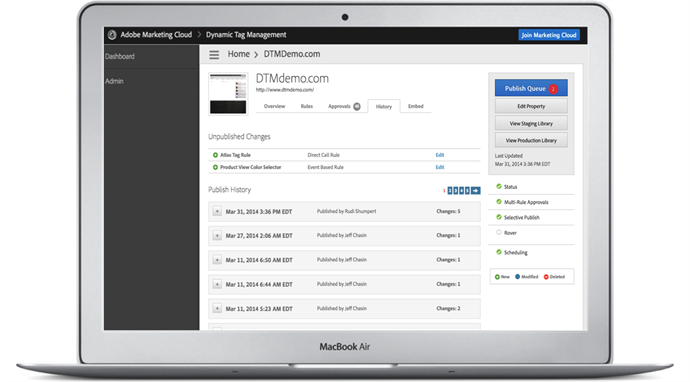Click the Changes: 2 text

coord(448,309)
